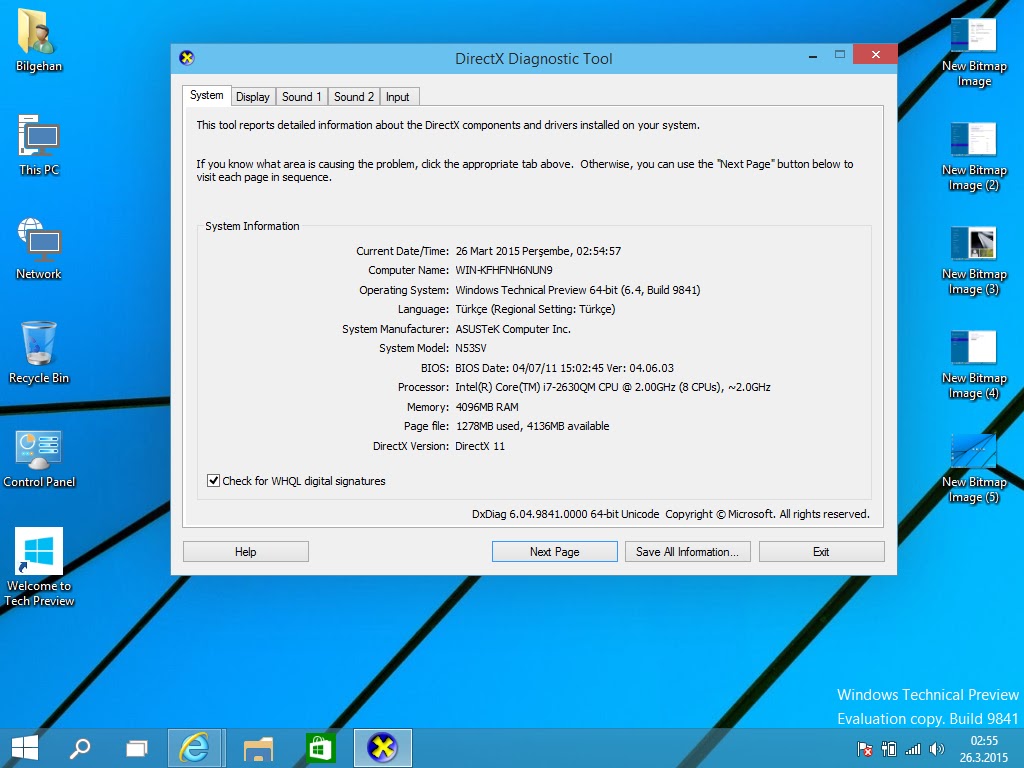Click the 1278MB used page file value
The height and width of the screenshot is (768, 1024).
532,426
